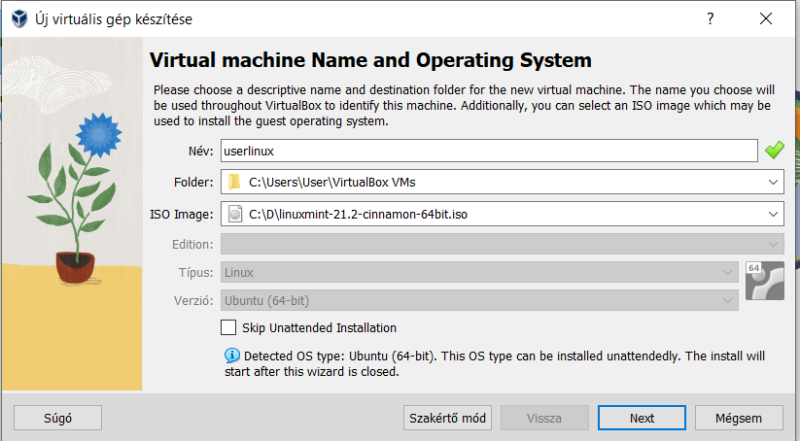Click the window title Új virtuális gép készítése

point(114,19)
